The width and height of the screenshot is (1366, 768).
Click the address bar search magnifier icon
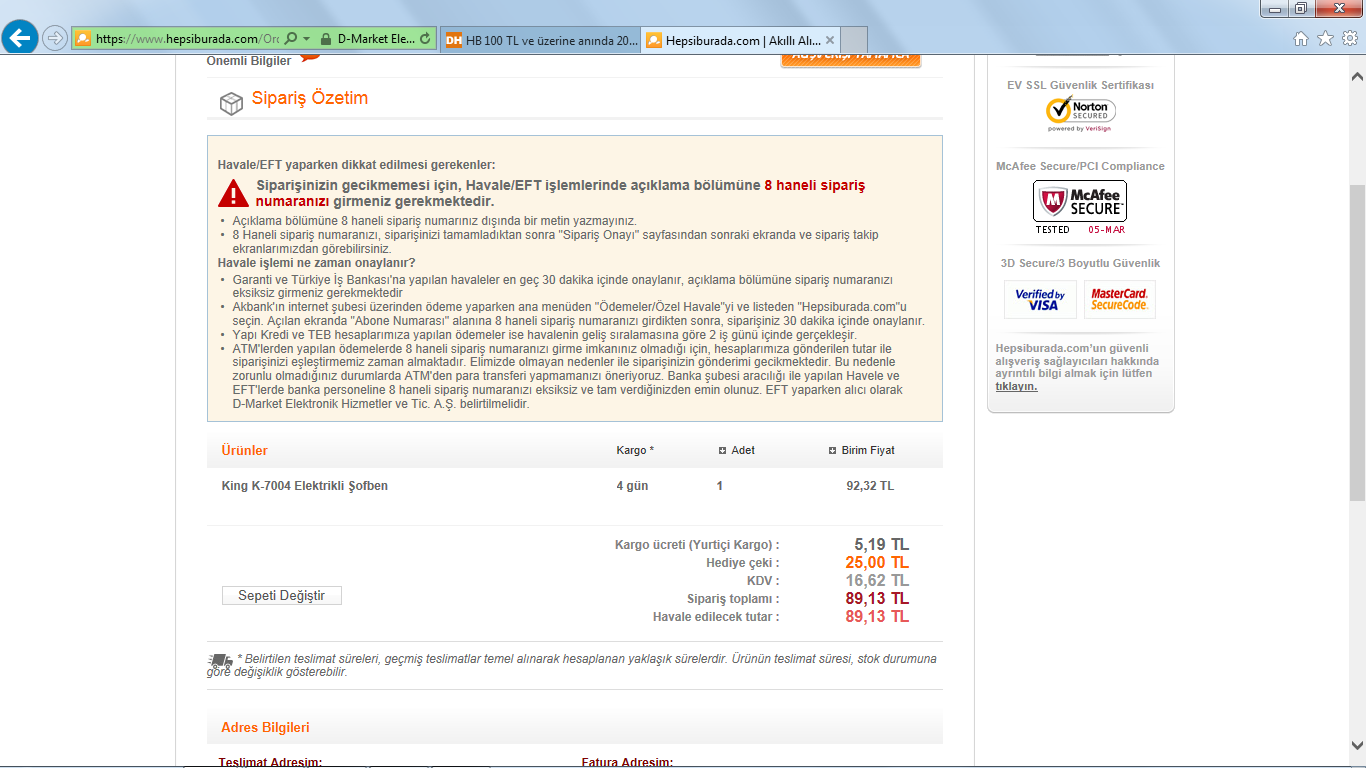tap(291, 39)
